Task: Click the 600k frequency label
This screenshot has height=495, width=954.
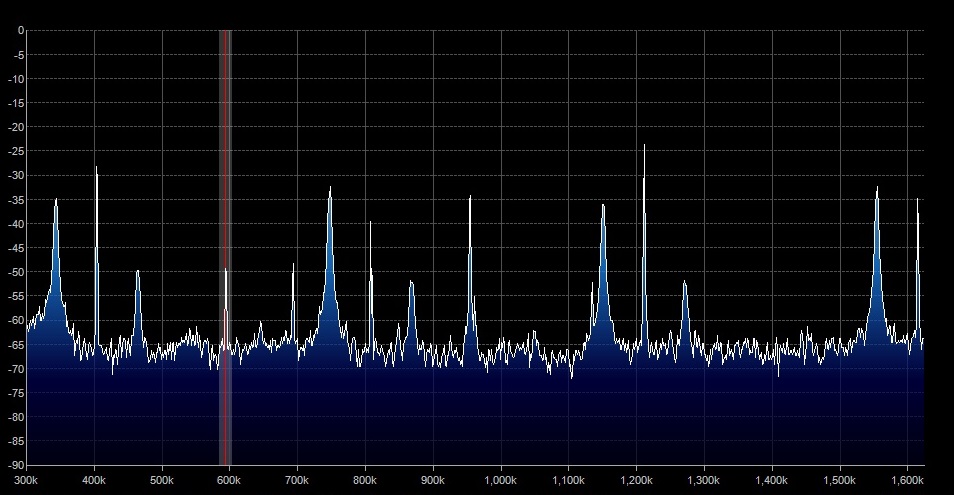Action: [x=229, y=480]
